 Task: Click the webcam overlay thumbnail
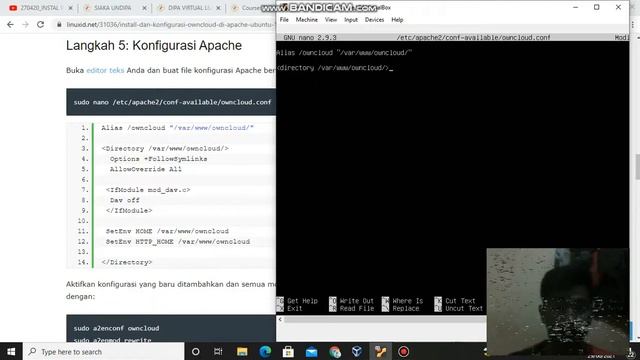(558, 301)
